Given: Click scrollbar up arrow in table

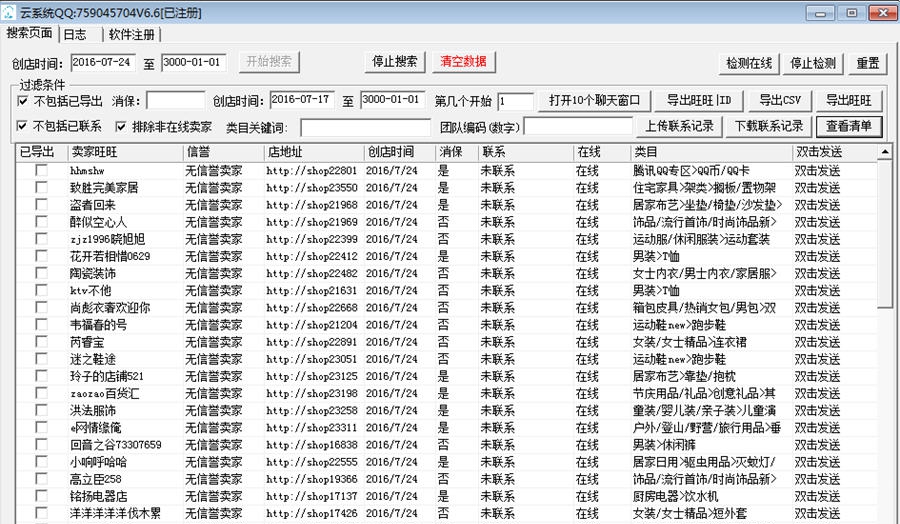Looking at the screenshot, I should (885, 152).
